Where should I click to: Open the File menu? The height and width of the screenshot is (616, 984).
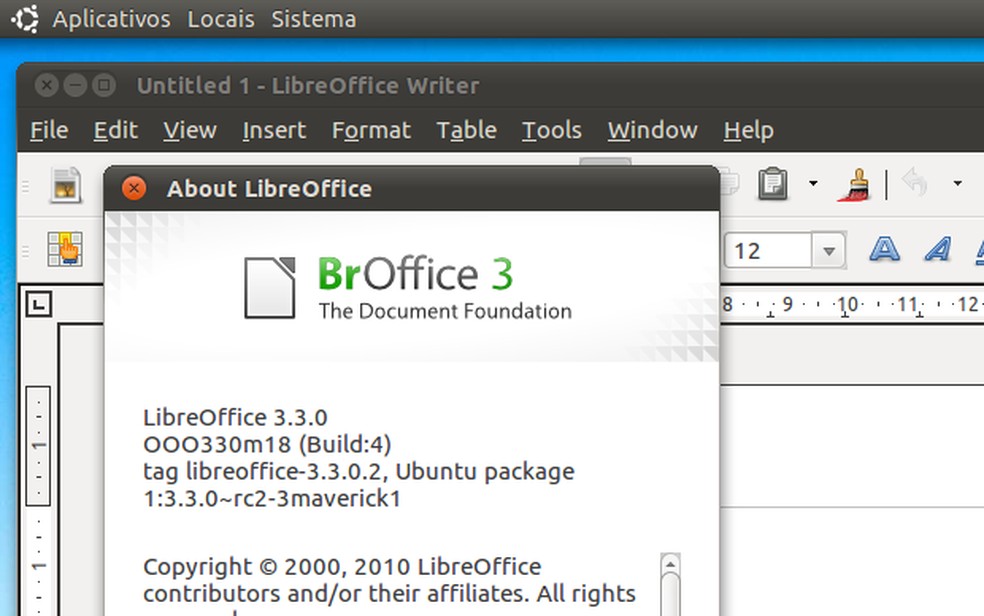49,130
